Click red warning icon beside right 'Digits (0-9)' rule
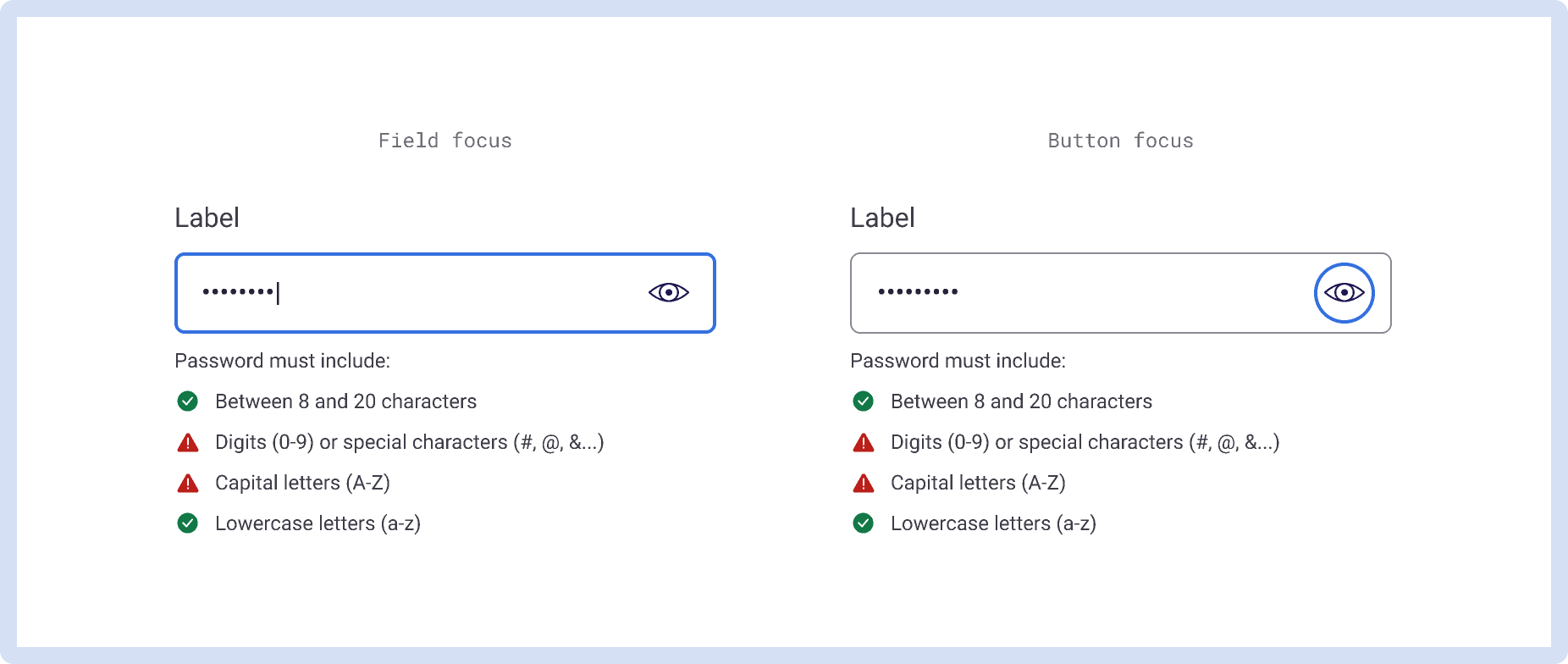The image size is (1568, 664). pos(864,443)
